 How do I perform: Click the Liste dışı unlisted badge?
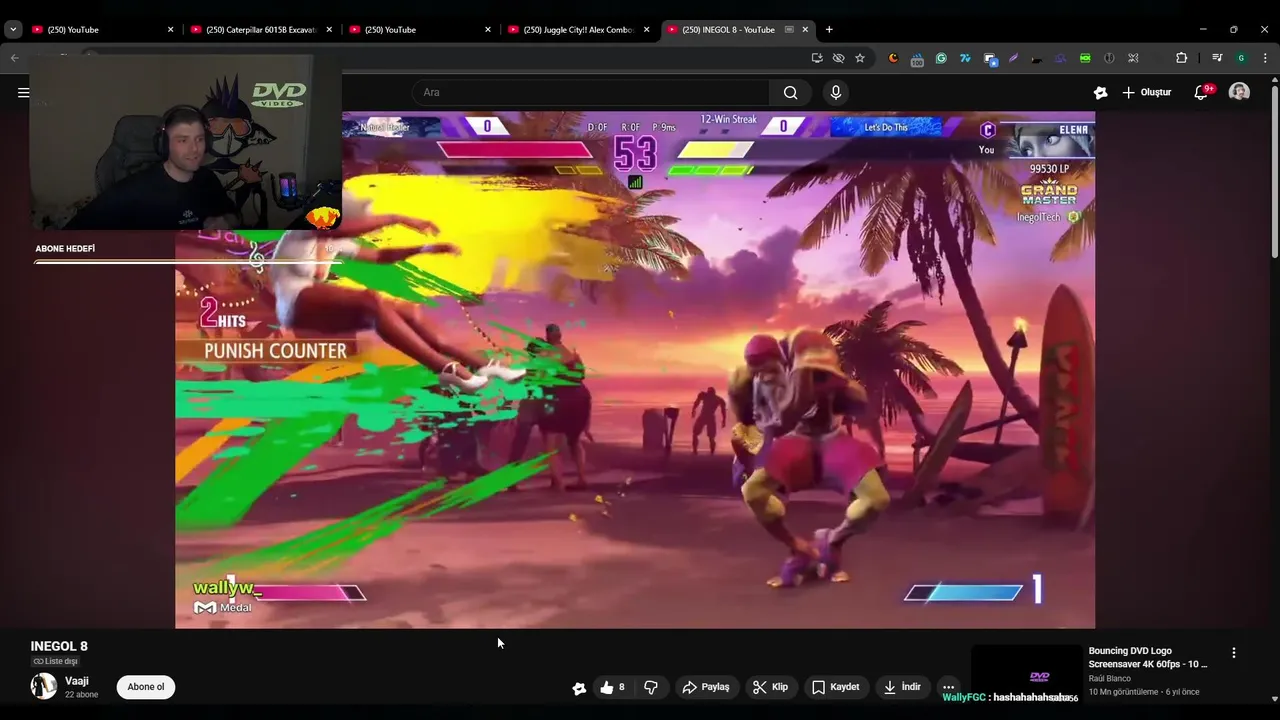pos(55,661)
